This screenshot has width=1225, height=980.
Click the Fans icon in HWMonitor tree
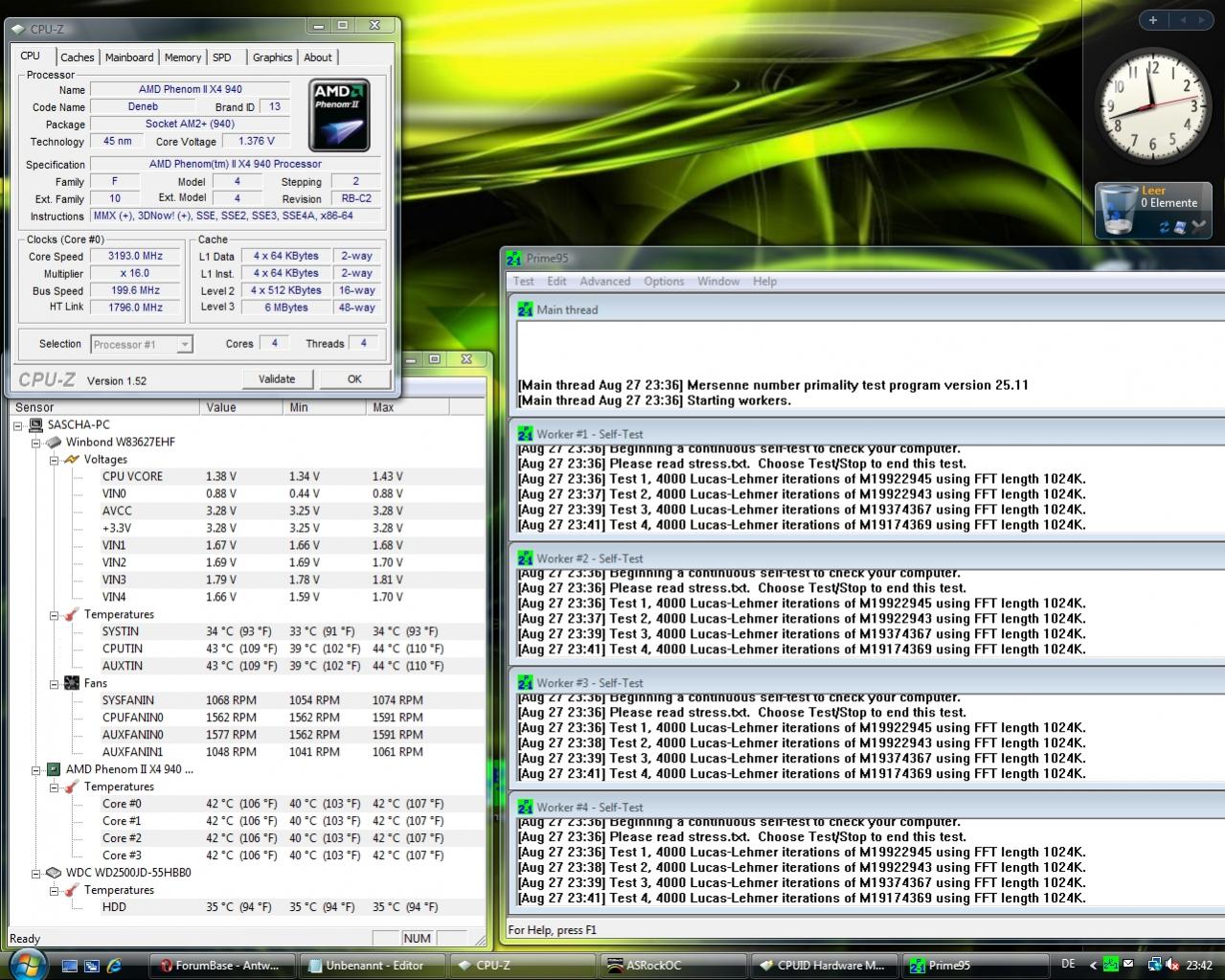point(72,683)
